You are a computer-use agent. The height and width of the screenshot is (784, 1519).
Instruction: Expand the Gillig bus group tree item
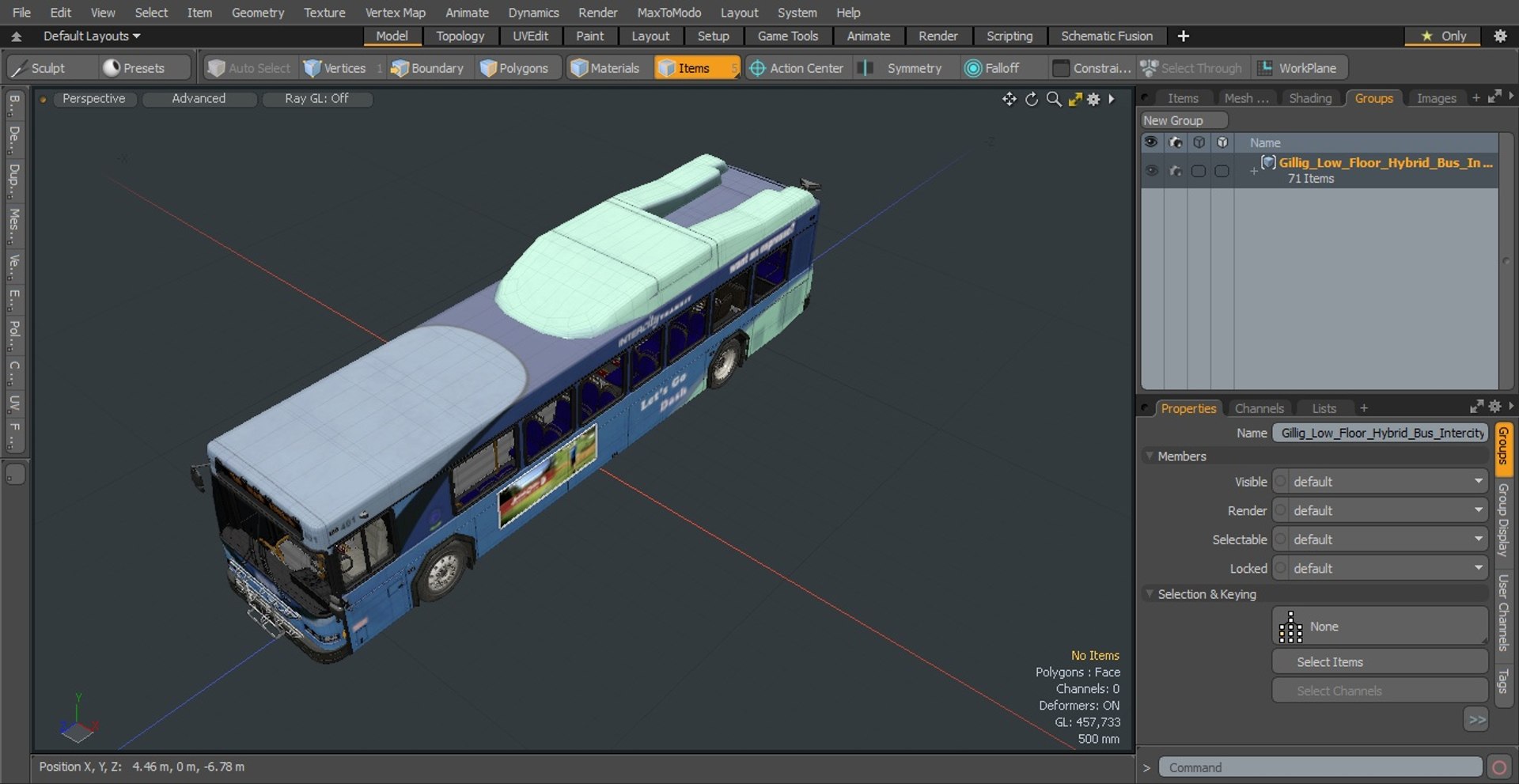(x=1253, y=171)
